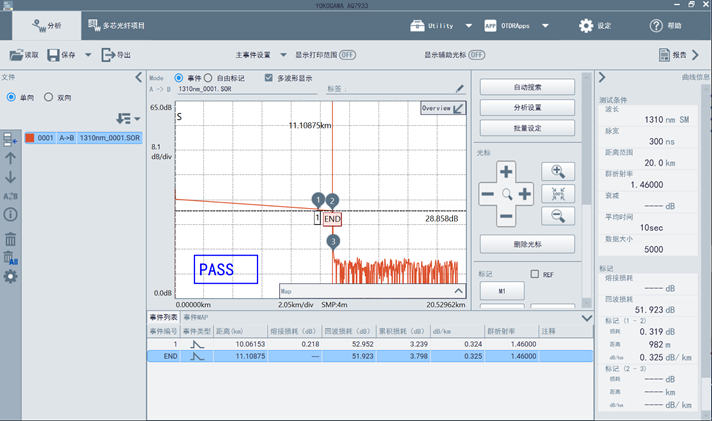Image resolution: width=712 pixels, height=421 pixels.
Task: Switch to the 事件MAP tab
Action: pyautogui.click(x=197, y=317)
